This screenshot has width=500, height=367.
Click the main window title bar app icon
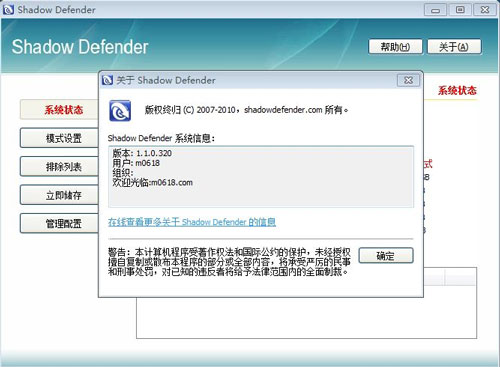coord(8,9)
